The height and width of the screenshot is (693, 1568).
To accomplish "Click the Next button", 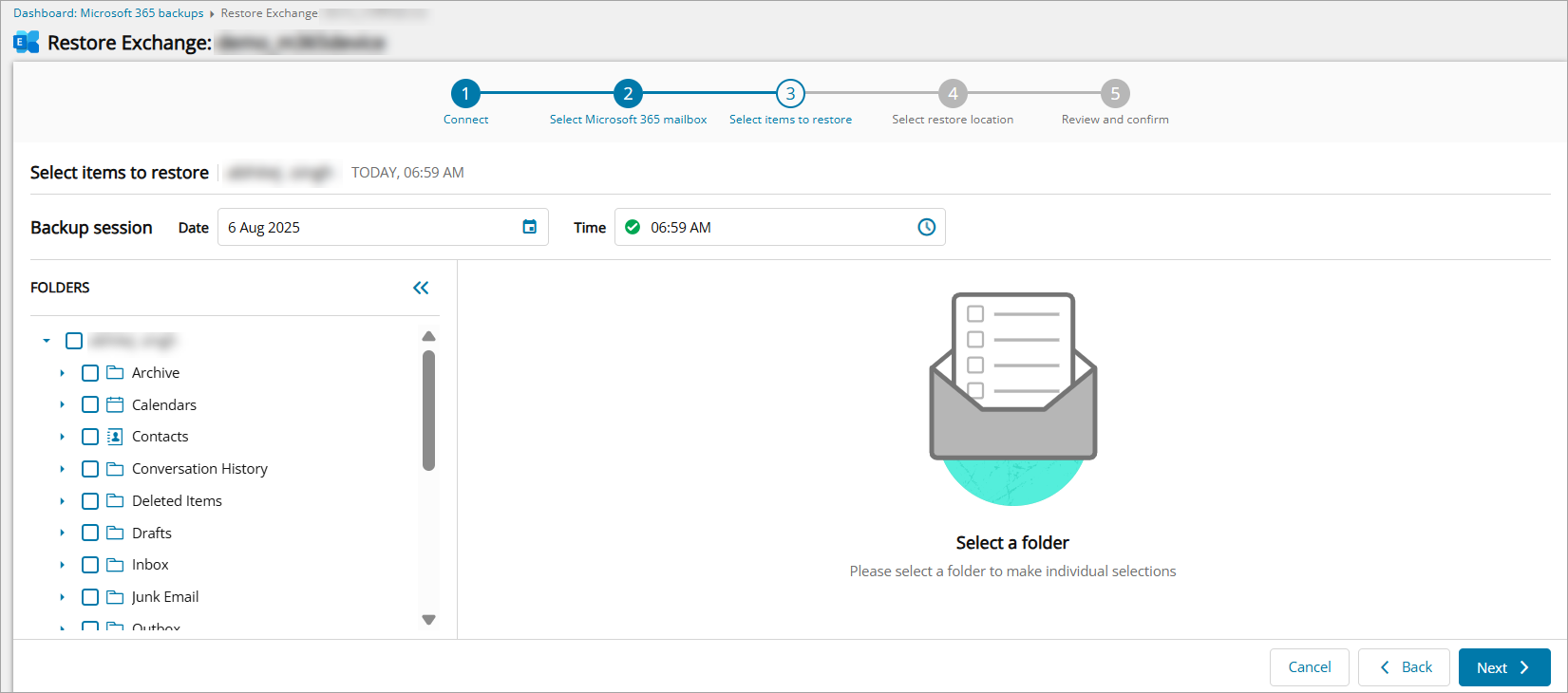I will click(x=1504, y=667).
